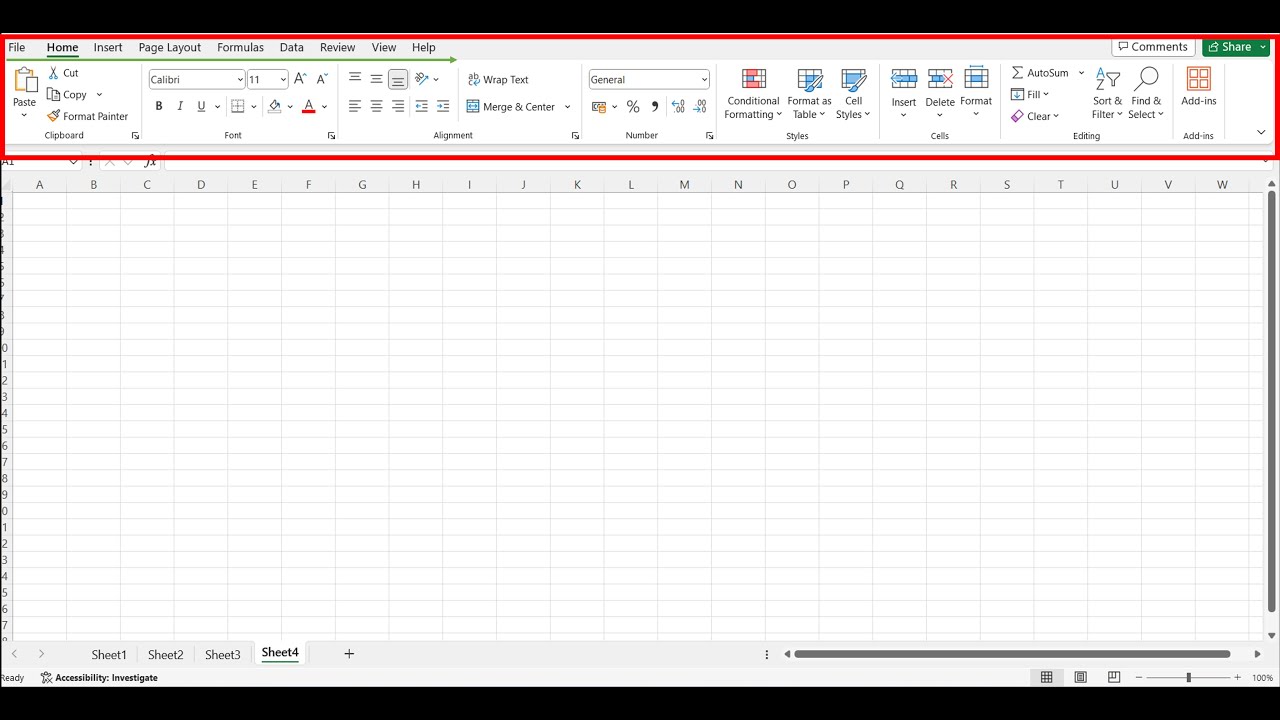1280x720 pixels.
Task: Switch to the Insert ribbon tab
Action: (x=108, y=47)
